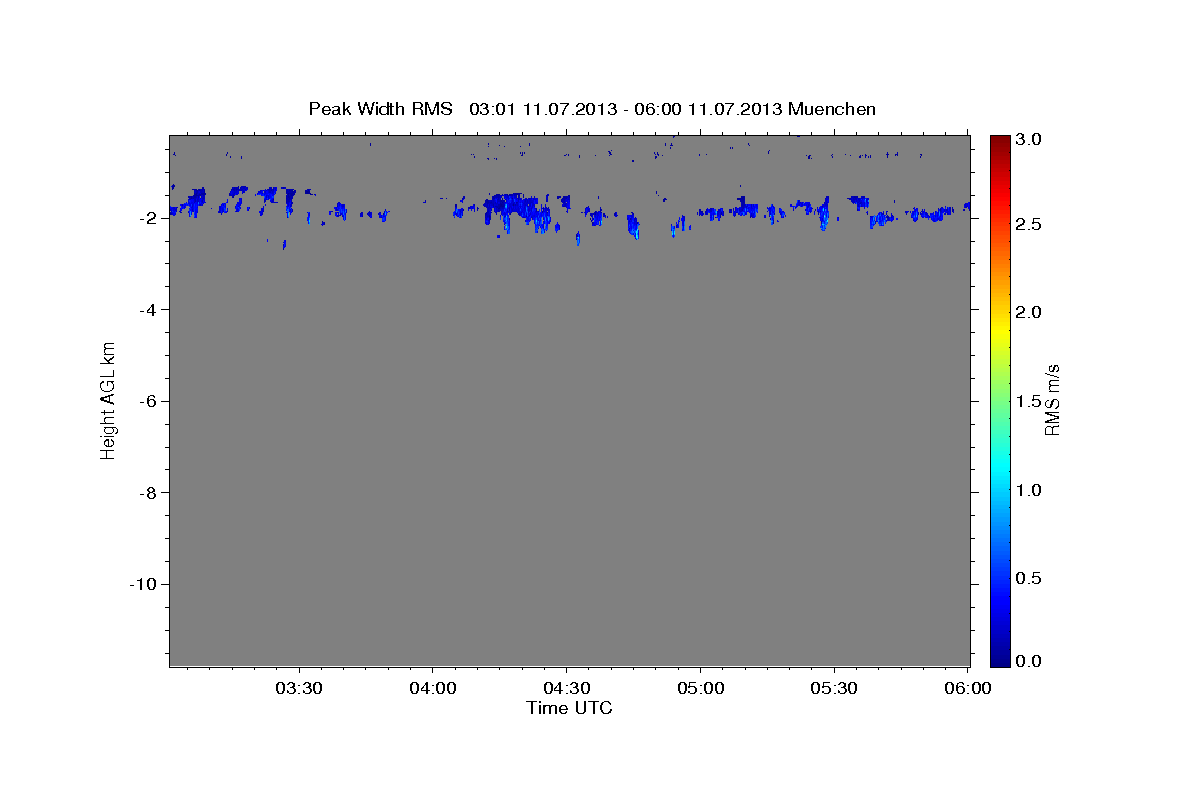Click the 03:30 time tick label
Screen dimensions: 1200x800
pos(299,689)
